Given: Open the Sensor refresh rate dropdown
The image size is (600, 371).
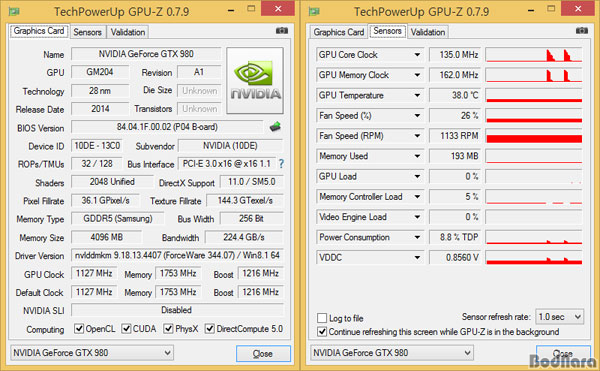Looking at the screenshot, I should pyautogui.click(x=560, y=317).
